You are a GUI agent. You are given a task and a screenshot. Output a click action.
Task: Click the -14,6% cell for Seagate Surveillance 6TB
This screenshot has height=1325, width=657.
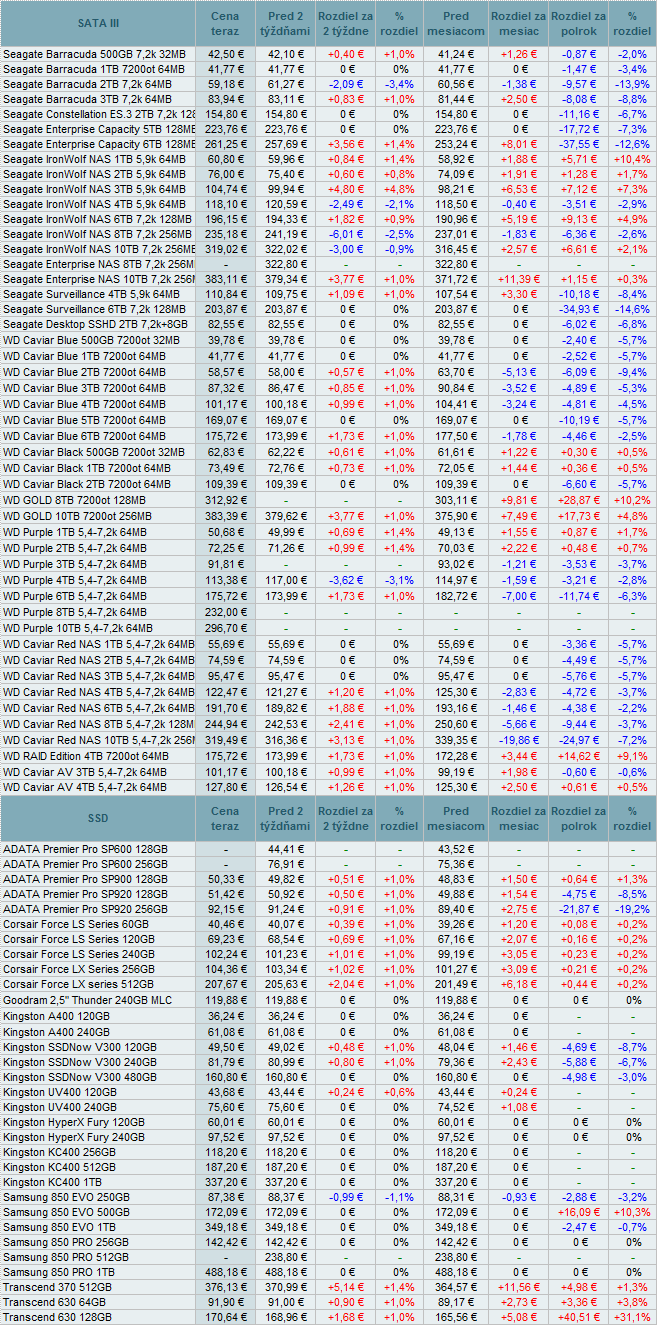tap(632, 311)
